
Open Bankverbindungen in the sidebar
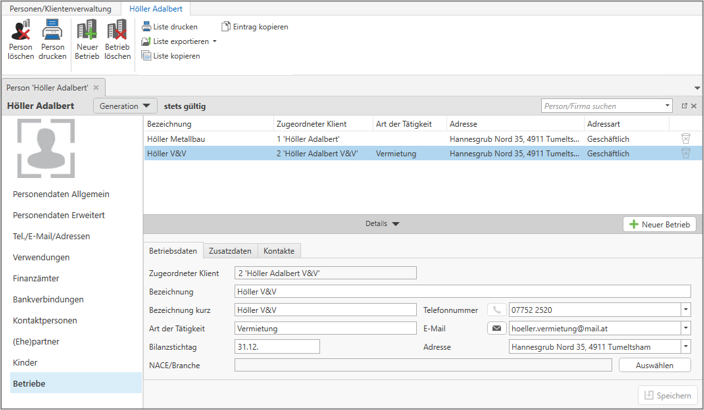48,299
